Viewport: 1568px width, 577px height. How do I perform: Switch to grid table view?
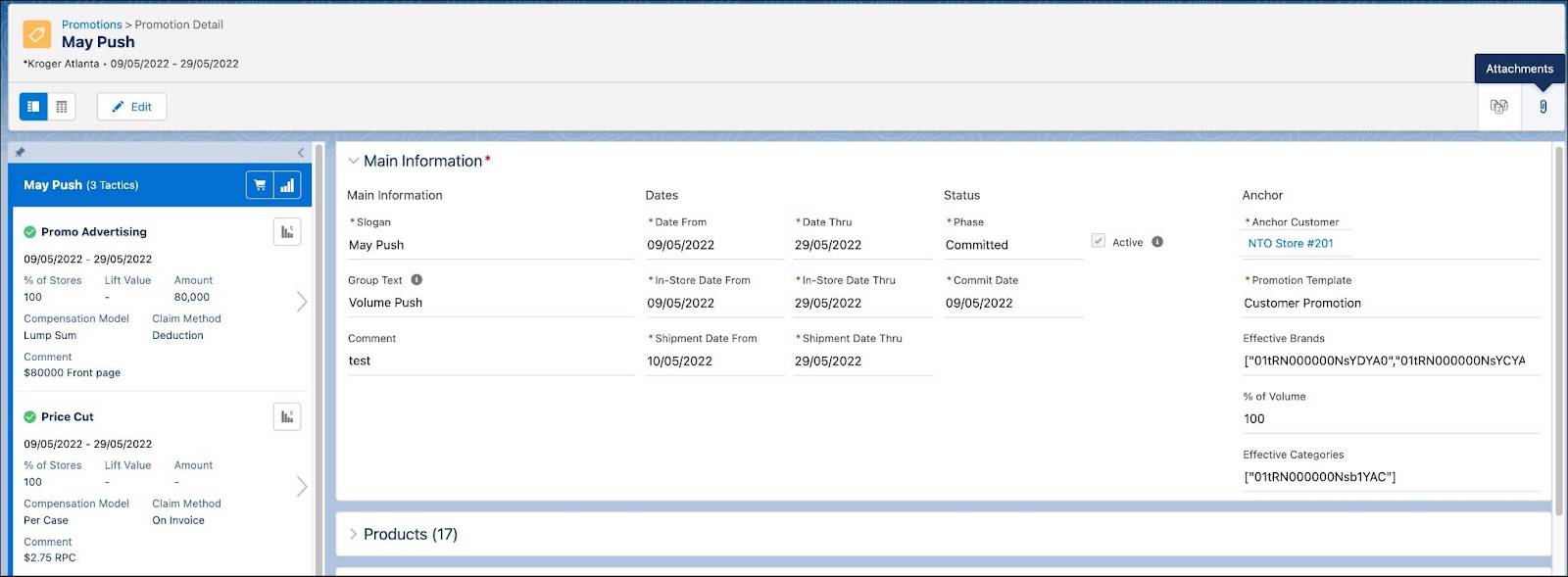62,107
